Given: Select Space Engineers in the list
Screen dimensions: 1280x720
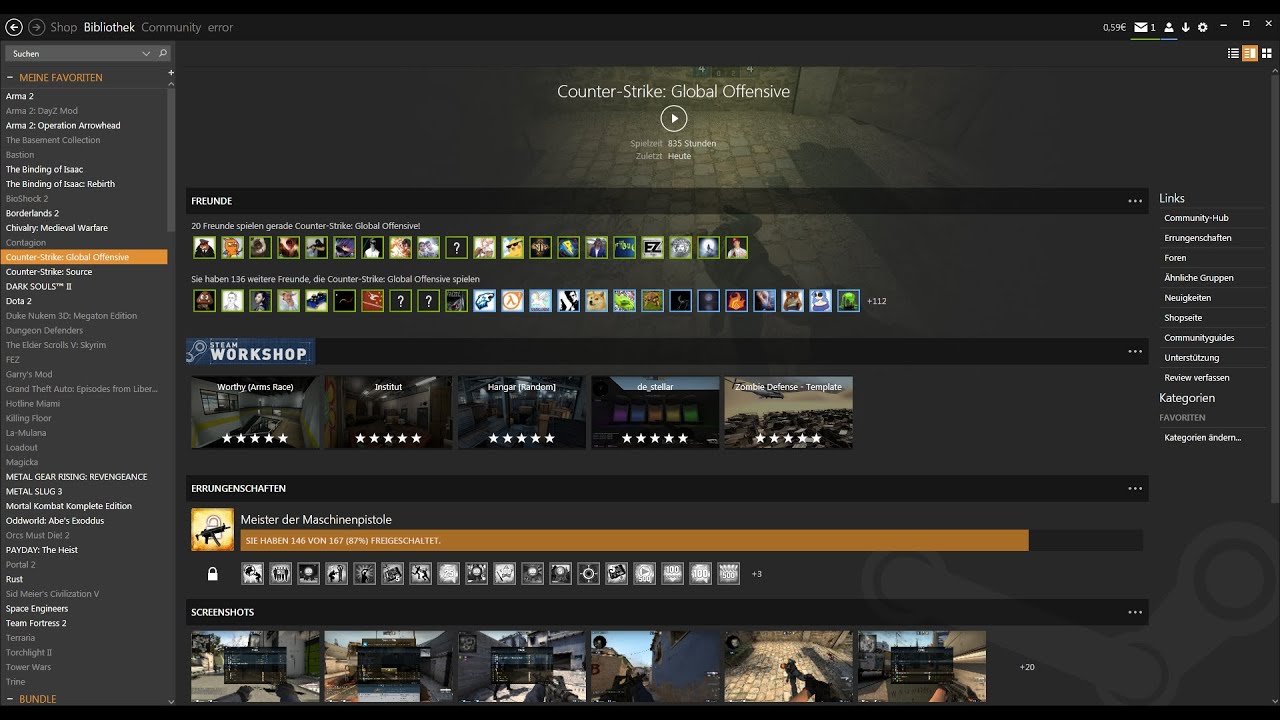Looking at the screenshot, I should (x=37, y=608).
